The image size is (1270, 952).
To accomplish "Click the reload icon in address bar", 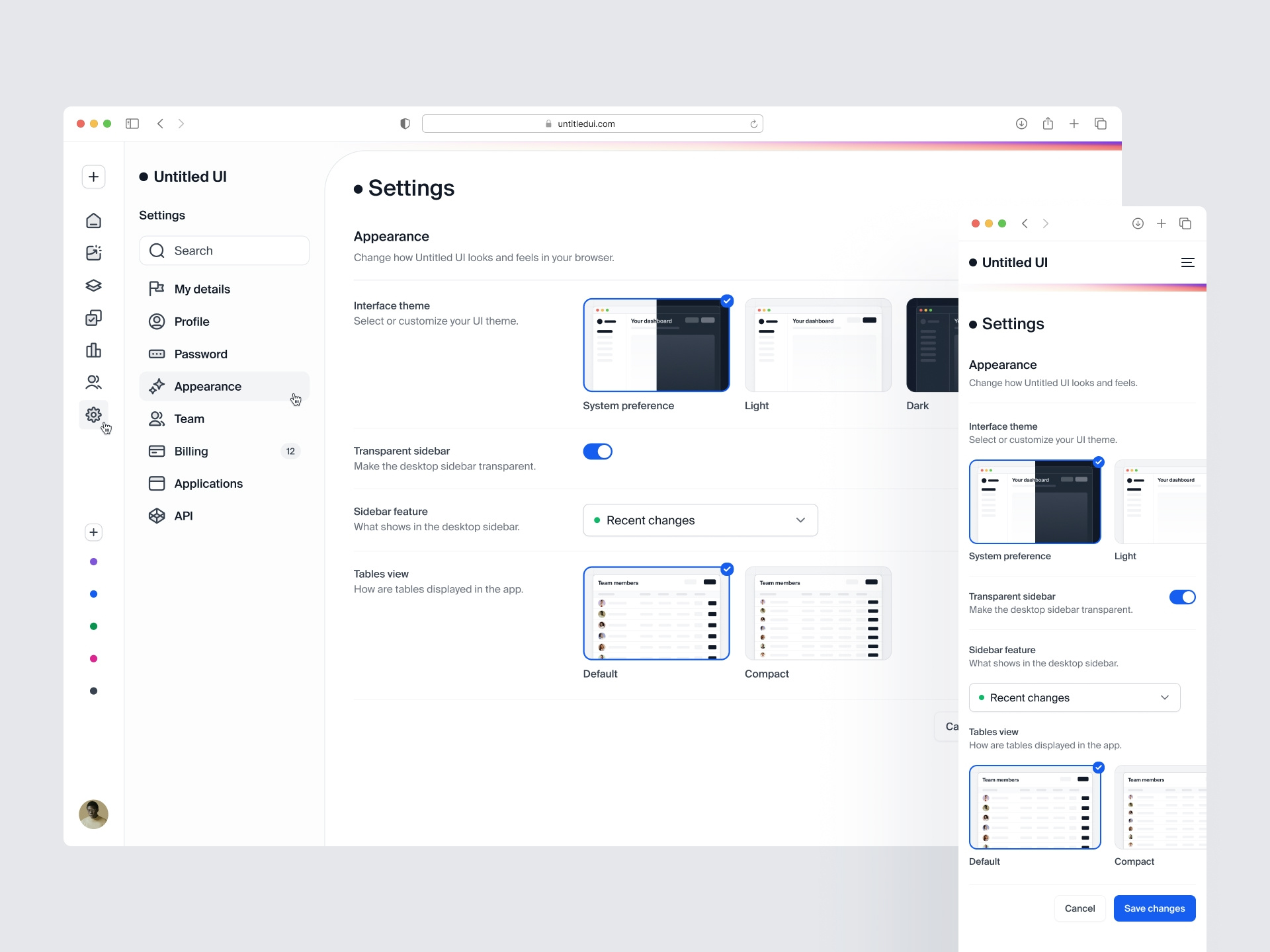I will tap(753, 124).
